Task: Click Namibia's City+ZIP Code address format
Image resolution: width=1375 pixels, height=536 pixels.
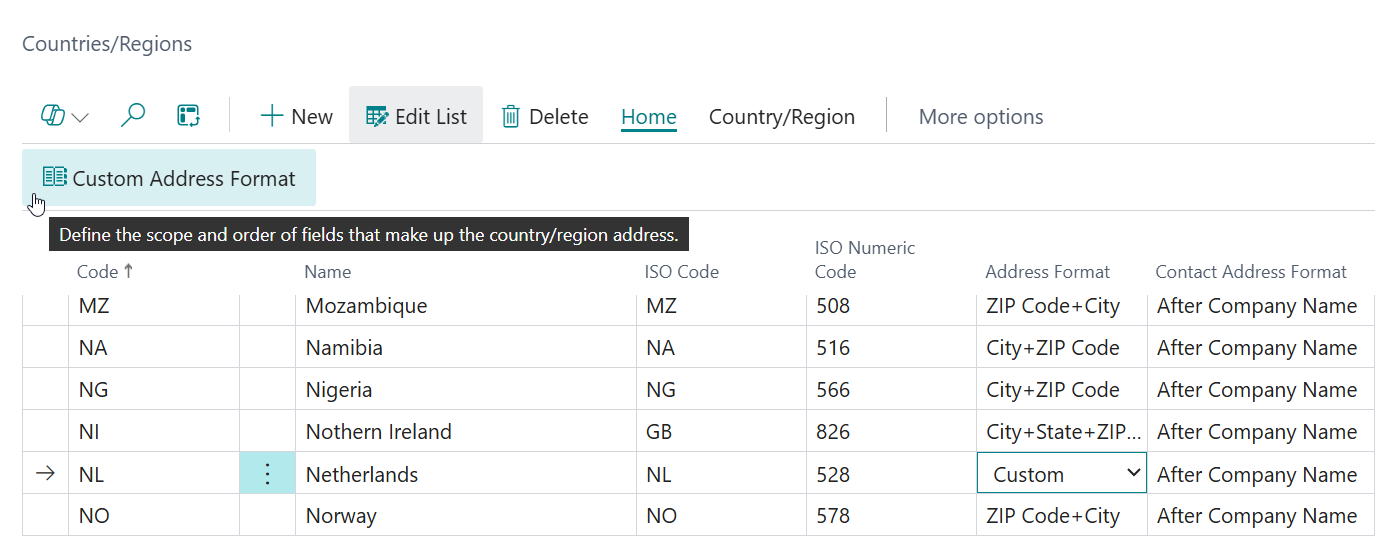Action: click(x=1052, y=348)
